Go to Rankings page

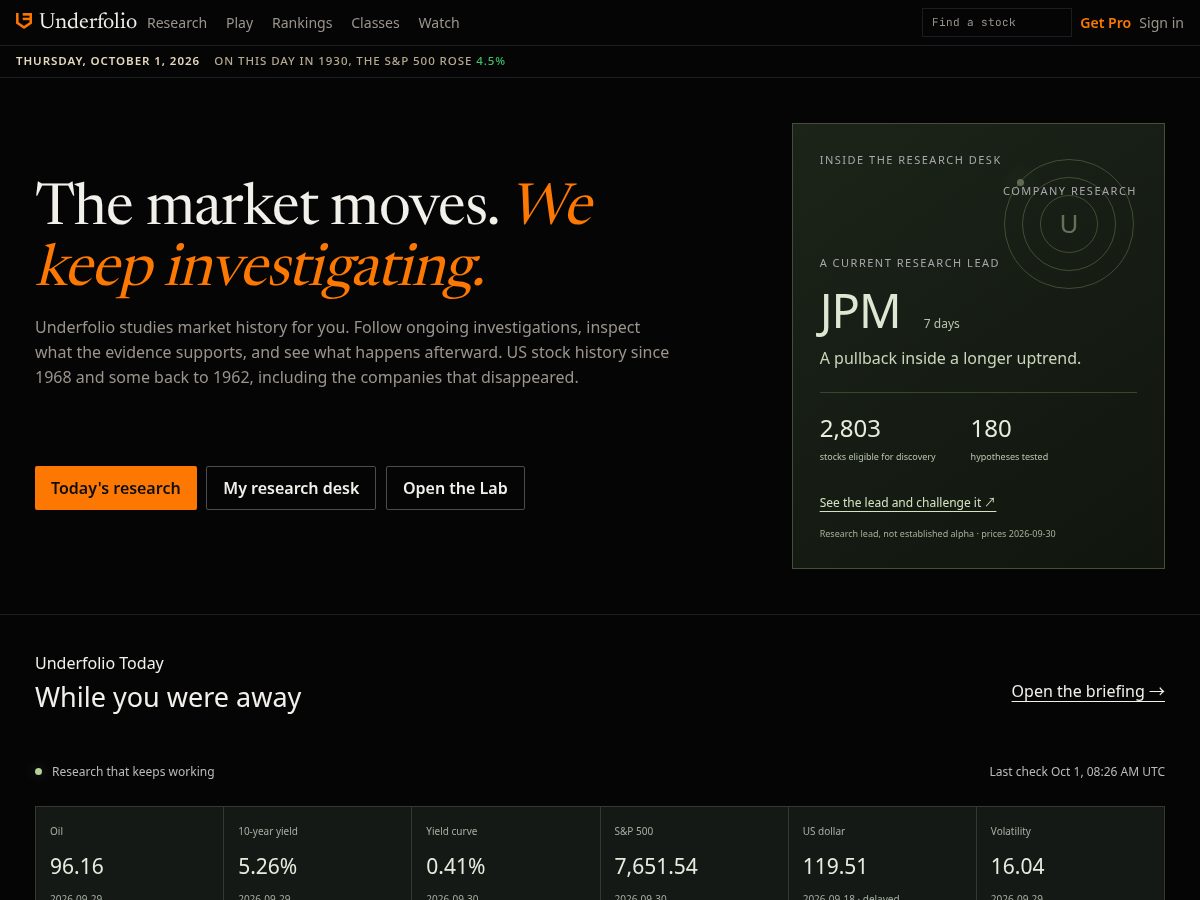[x=302, y=22]
